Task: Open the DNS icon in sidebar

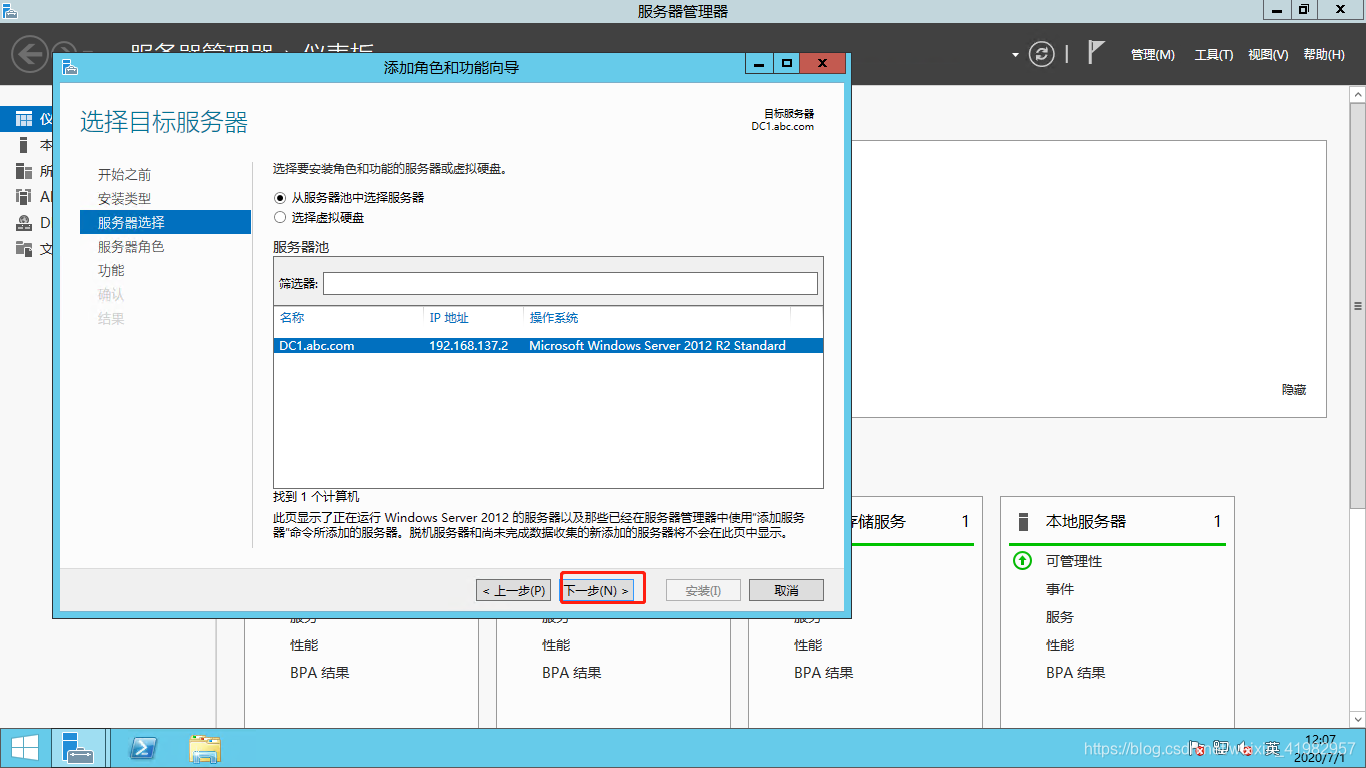Action: point(24,223)
